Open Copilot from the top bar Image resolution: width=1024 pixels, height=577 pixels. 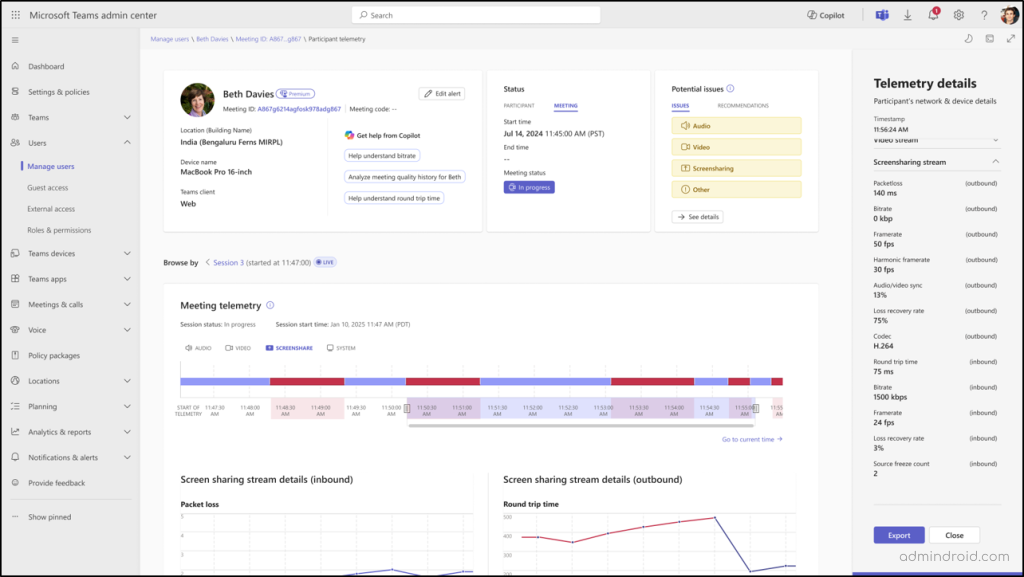click(824, 14)
